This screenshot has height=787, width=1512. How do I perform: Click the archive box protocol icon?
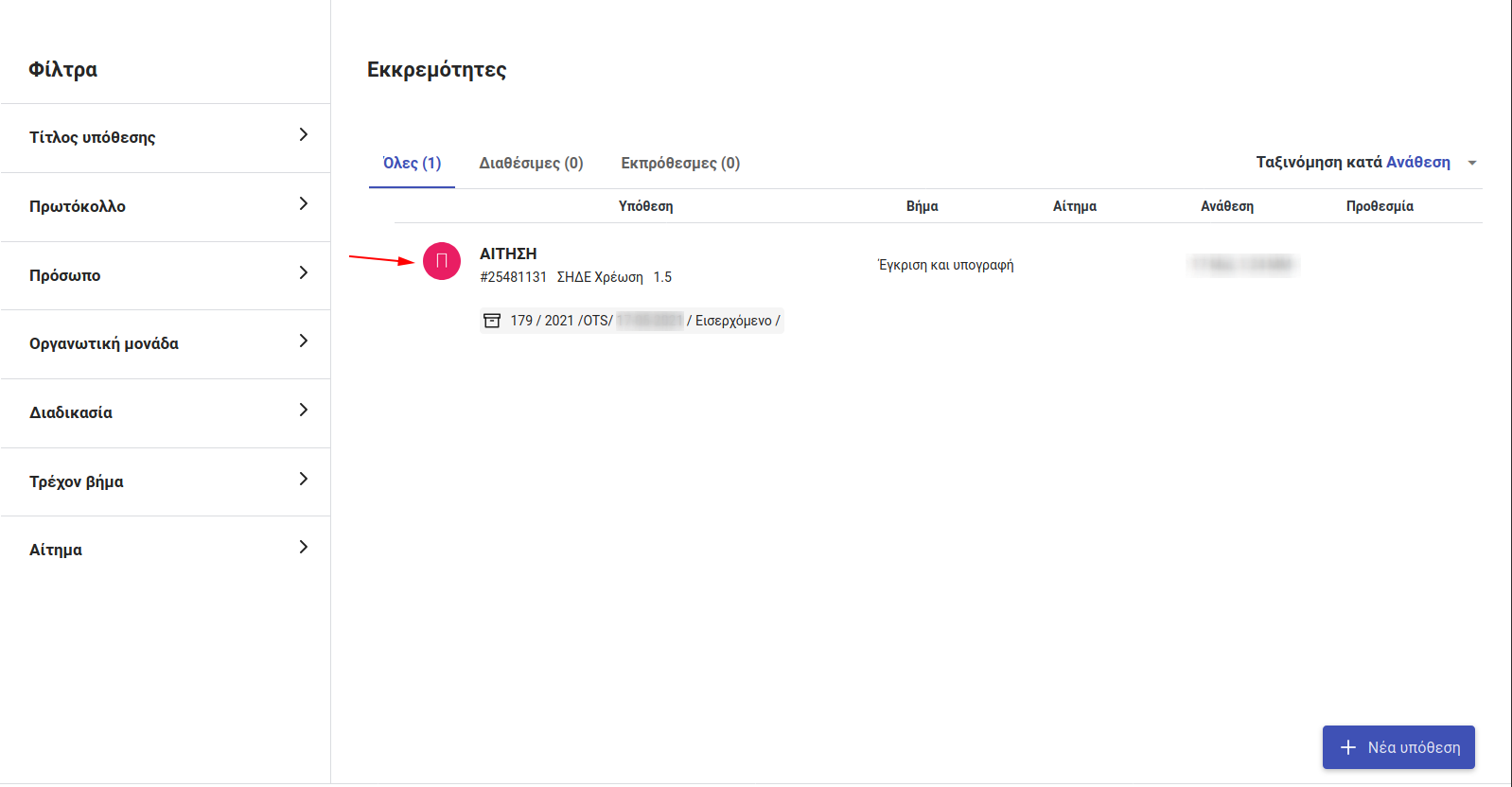492,321
